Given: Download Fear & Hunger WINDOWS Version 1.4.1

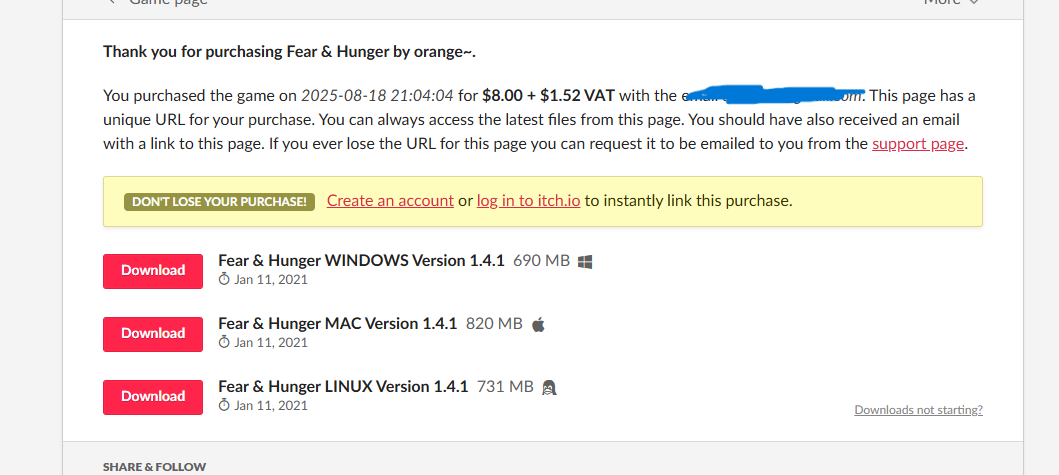Looking at the screenshot, I should [153, 271].
